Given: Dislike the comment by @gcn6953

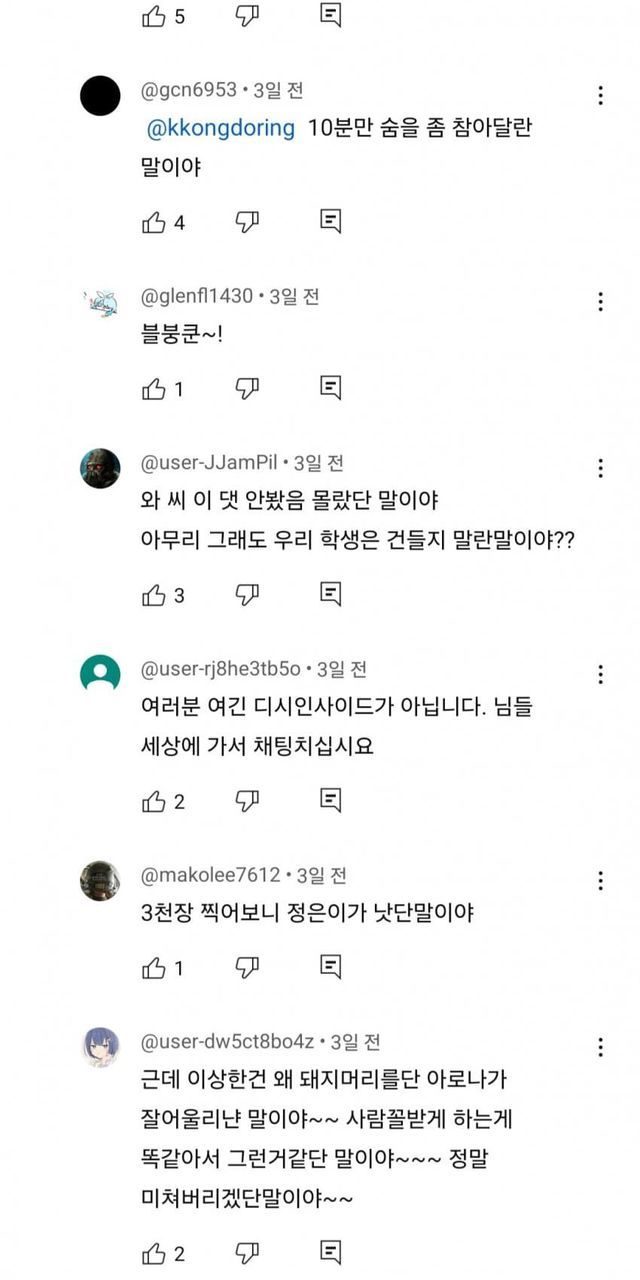Looking at the screenshot, I should [247, 222].
